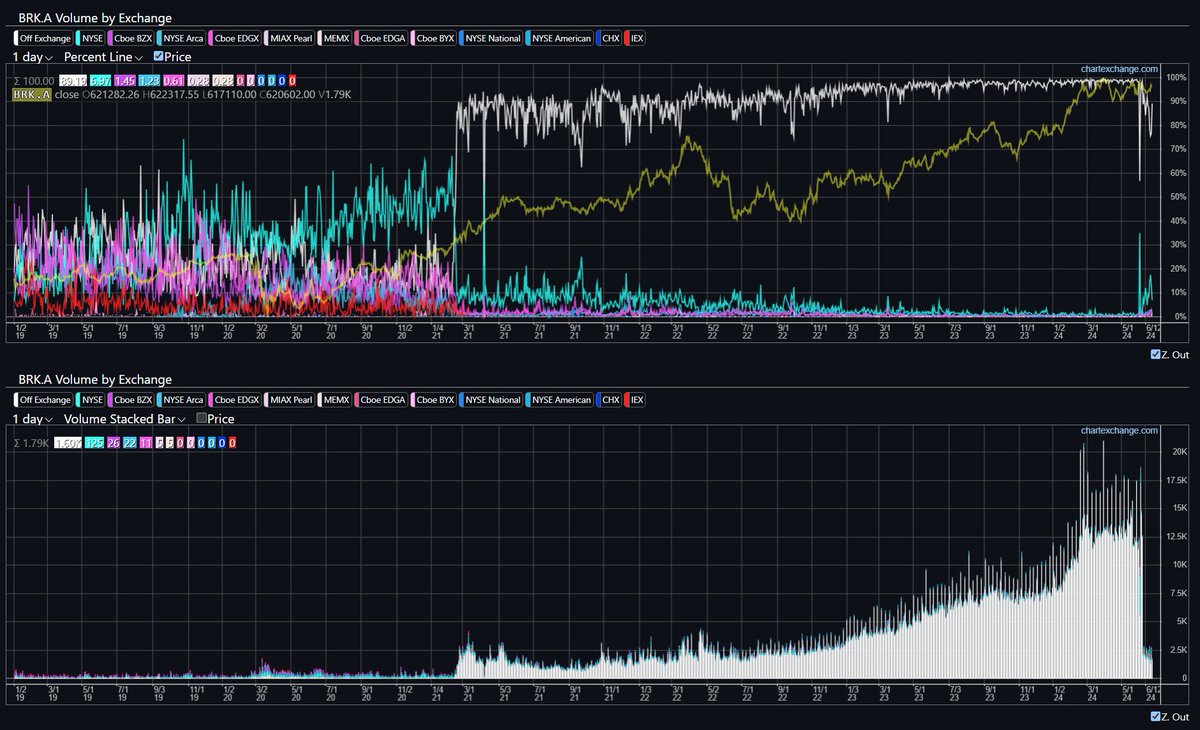Toggle Z. Out checkbox under Volume Stacked Bar chart
Image resolution: width=1200 pixels, height=730 pixels.
pos(1155,716)
